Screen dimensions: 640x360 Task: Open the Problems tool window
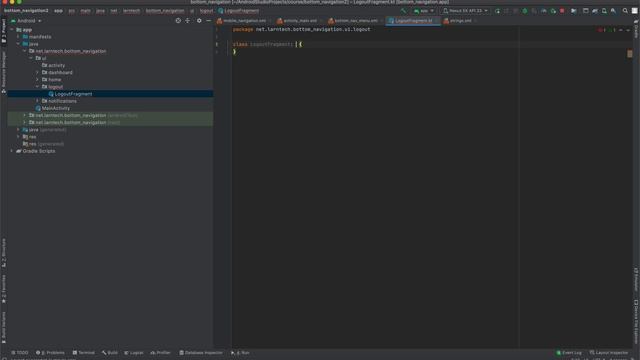pos(50,353)
